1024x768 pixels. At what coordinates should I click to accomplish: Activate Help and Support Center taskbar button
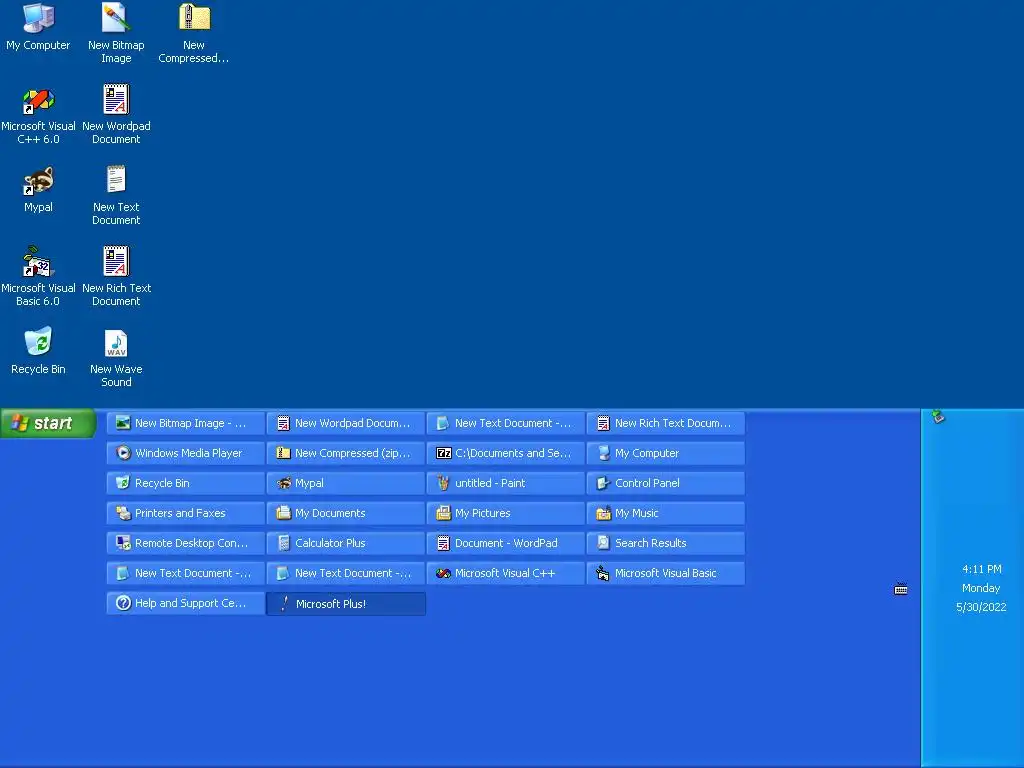[x=185, y=603]
